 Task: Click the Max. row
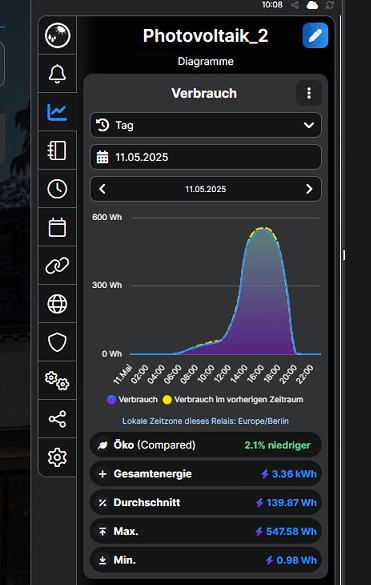tap(206, 531)
